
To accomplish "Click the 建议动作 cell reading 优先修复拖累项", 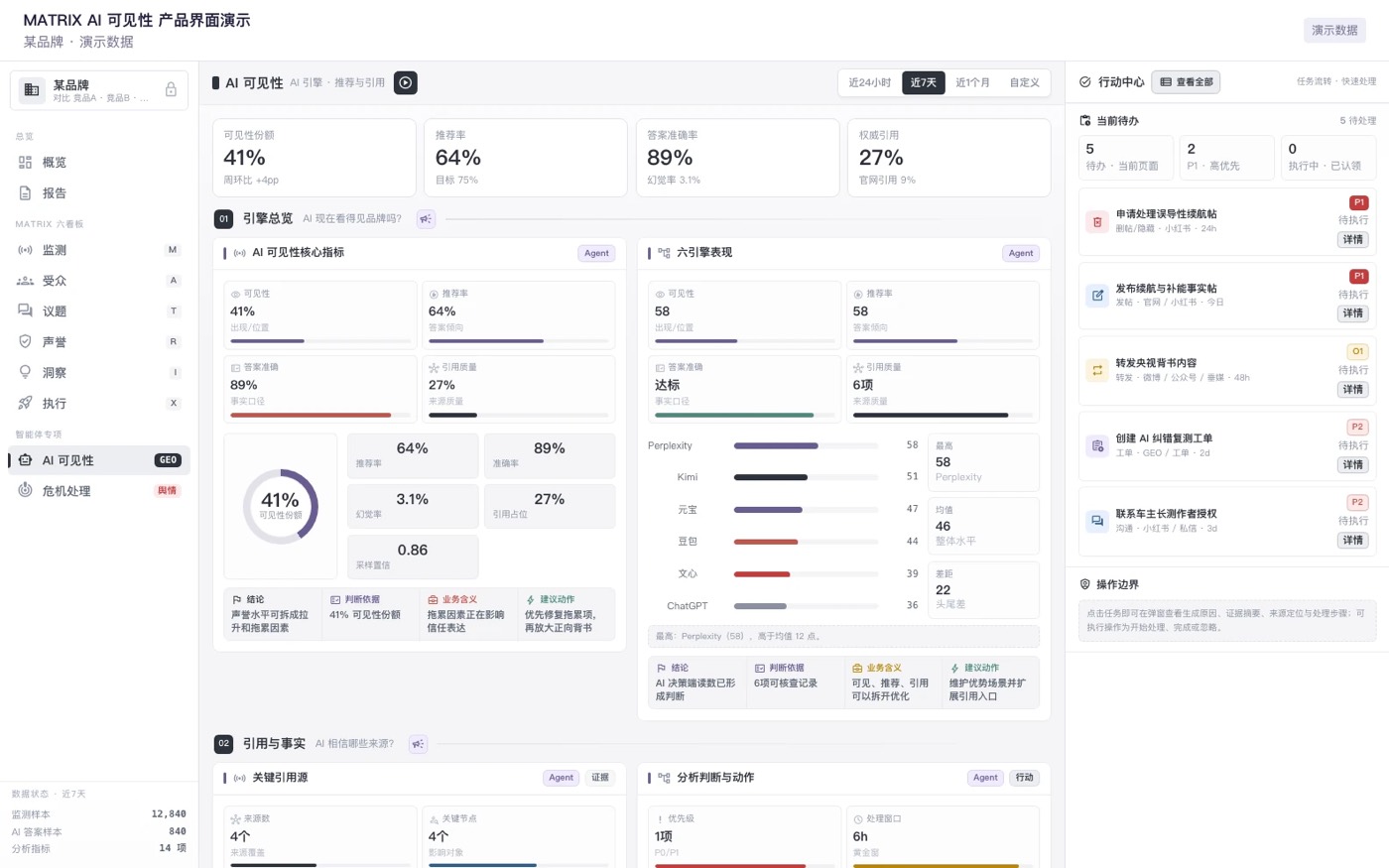I will pos(567,614).
